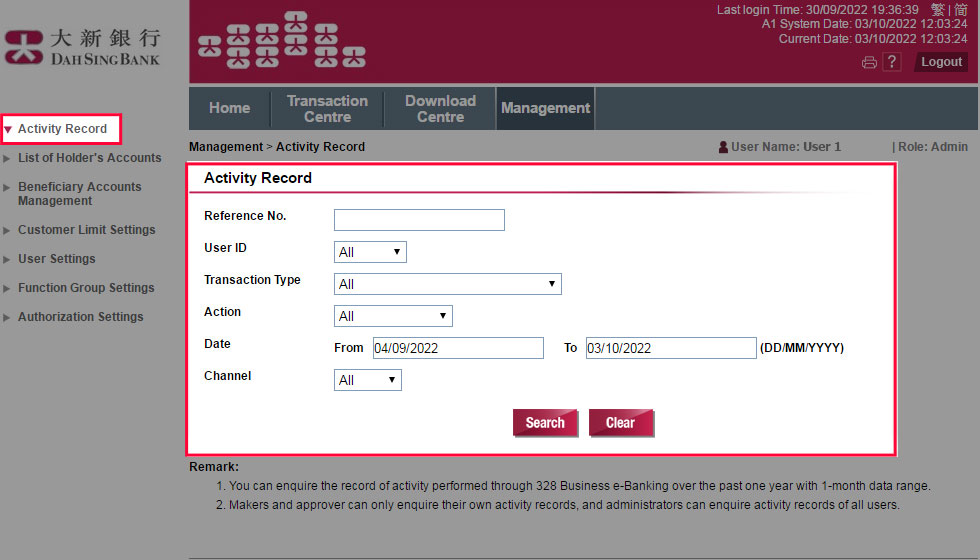Click the Dah Sing Bank logo
This screenshot has width=980, height=560.
tap(82, 47)
